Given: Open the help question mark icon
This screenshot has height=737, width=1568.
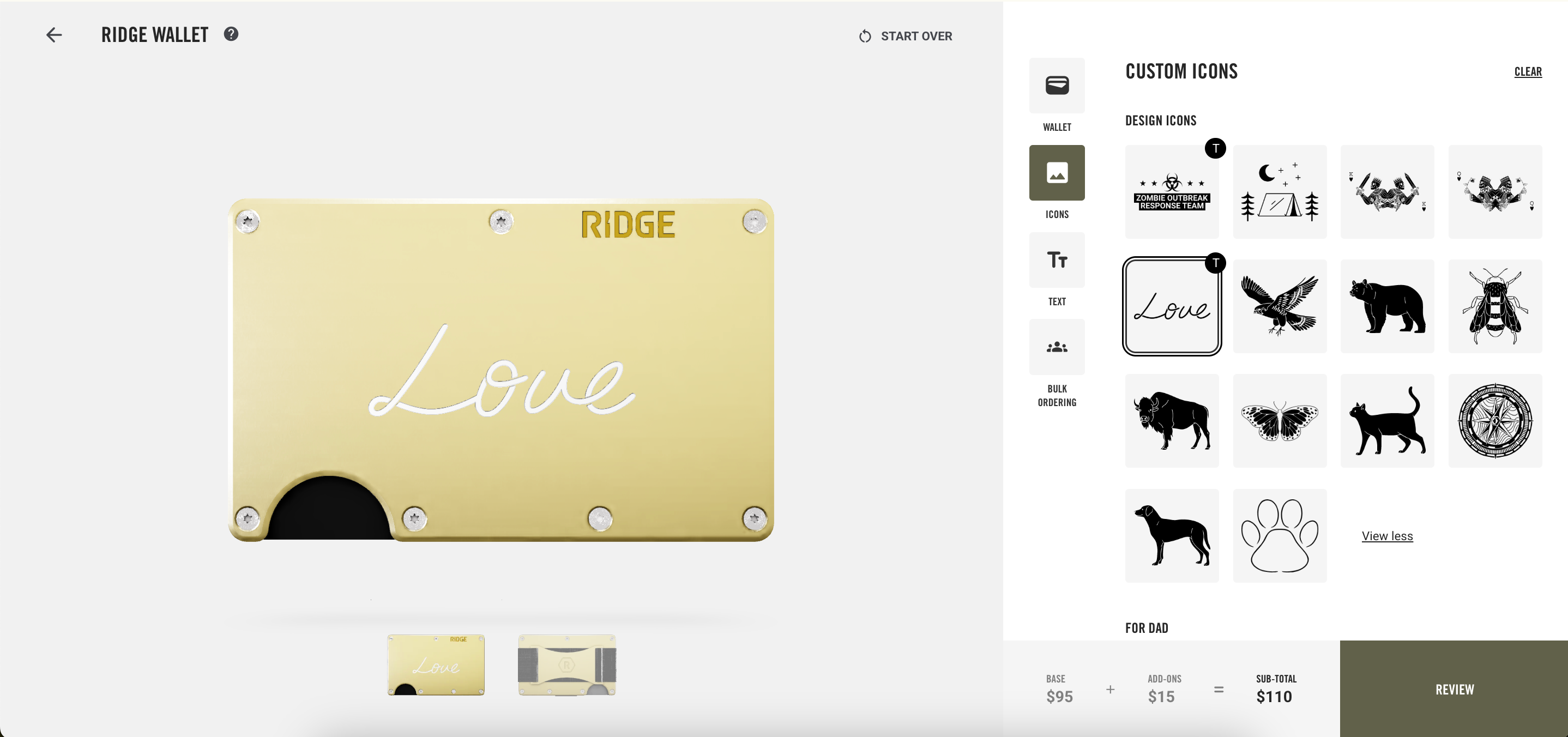Looking at the screenshot, I should click(x=231, y=34).
